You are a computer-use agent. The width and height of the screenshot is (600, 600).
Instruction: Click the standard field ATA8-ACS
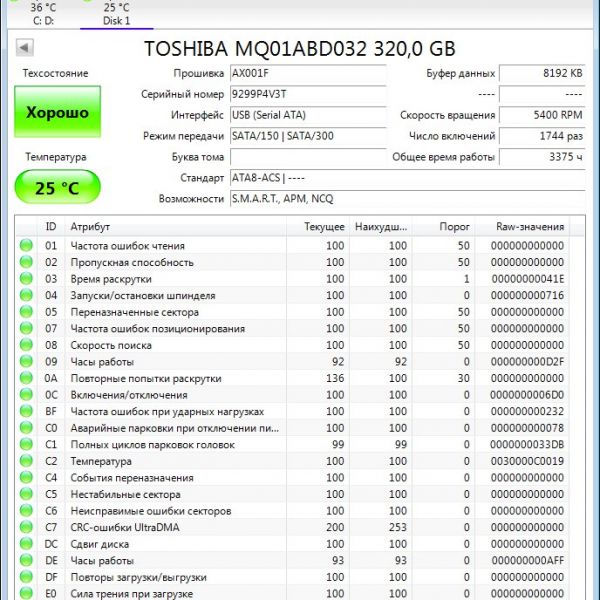[408, 178]
